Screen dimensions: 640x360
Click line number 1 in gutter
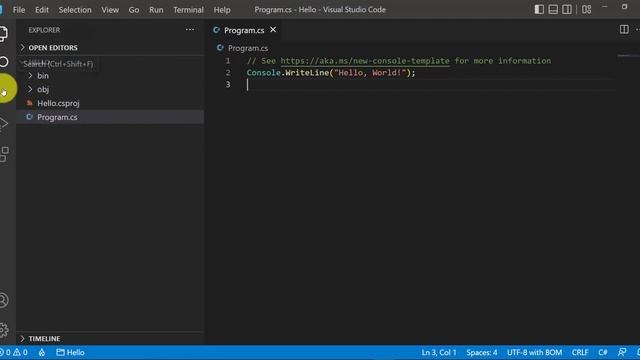[x=228, y=61]
